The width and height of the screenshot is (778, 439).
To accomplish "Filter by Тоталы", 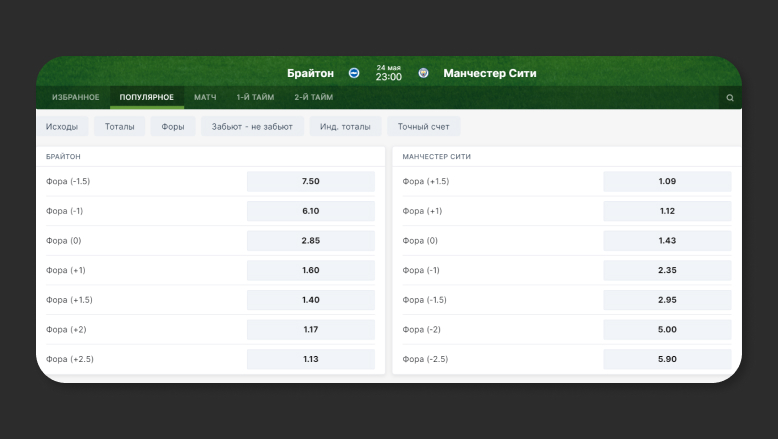I will click(120, 127).
